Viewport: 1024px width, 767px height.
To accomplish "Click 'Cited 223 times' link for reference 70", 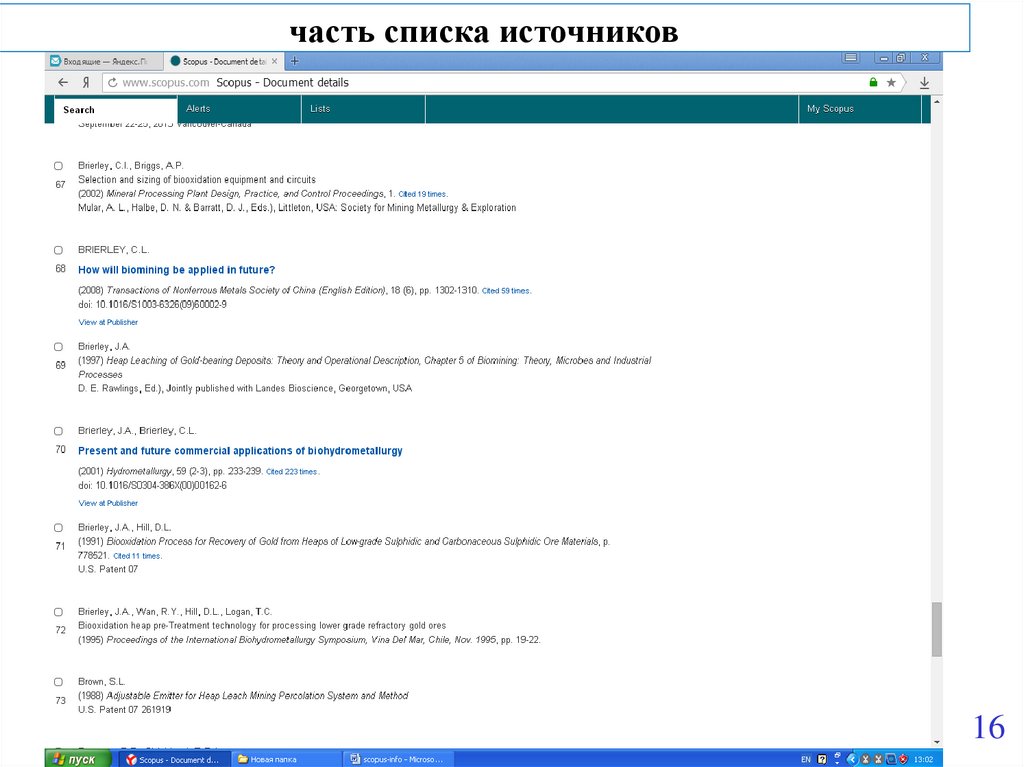I will (292, 472).
